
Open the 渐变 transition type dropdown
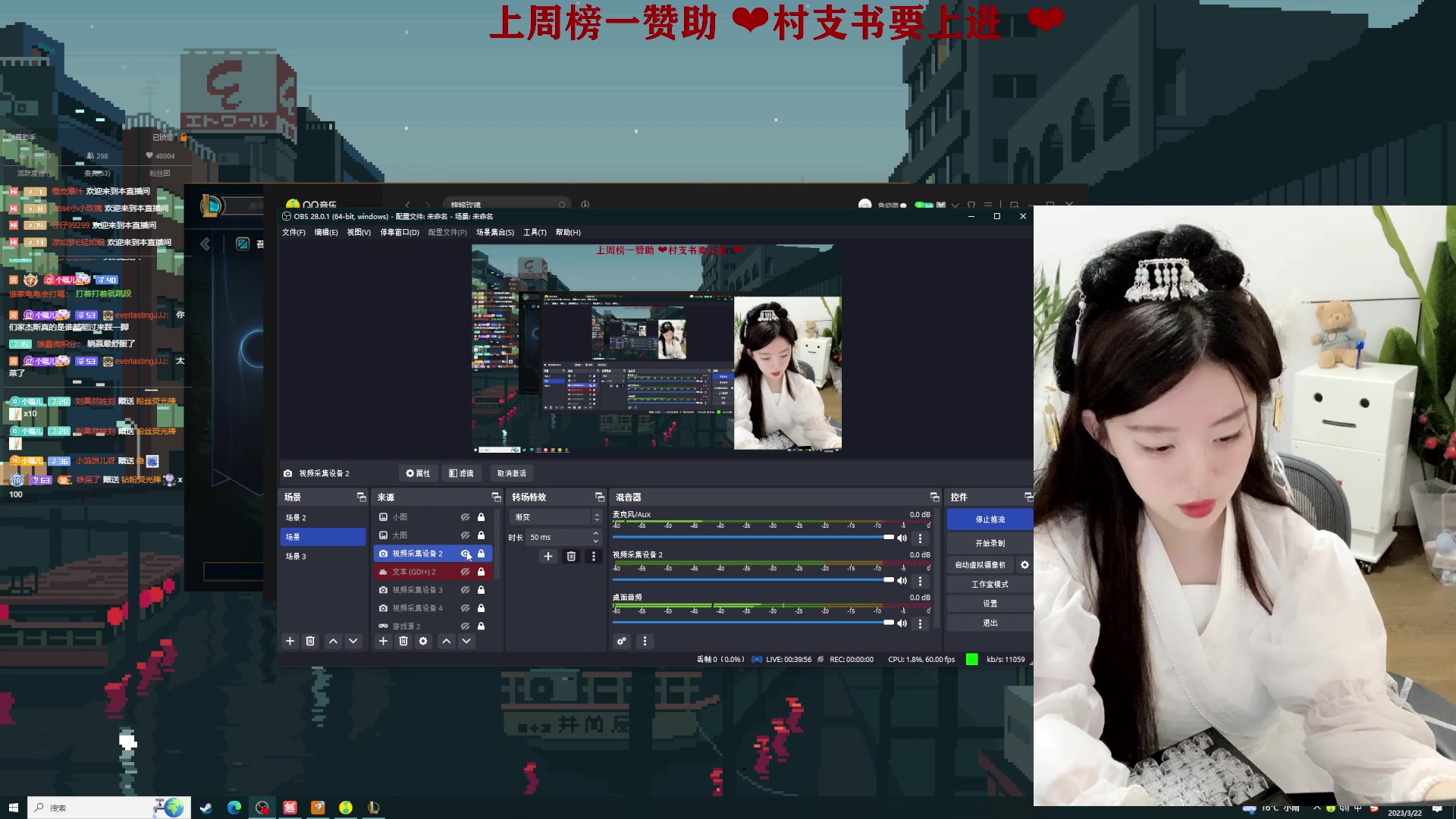pyautogui.click(x=557, y=517)
